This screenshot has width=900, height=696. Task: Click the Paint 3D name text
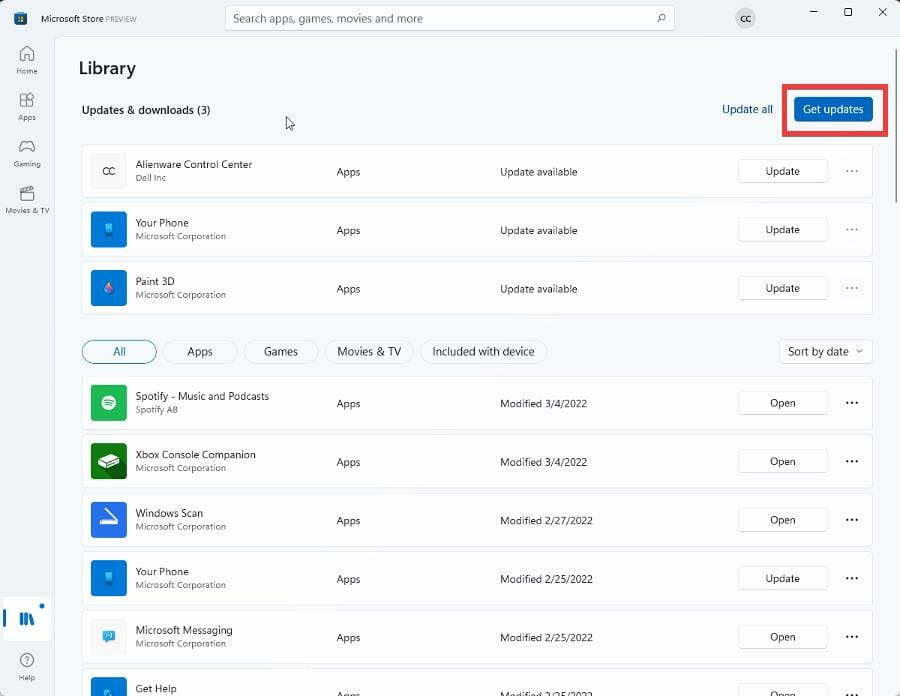155,281
